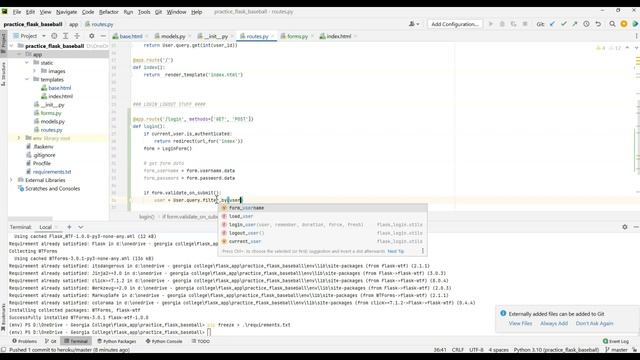This screenshot has width=640, height=360.
Task: Collapse the templates folder
Action: point(27,80)
